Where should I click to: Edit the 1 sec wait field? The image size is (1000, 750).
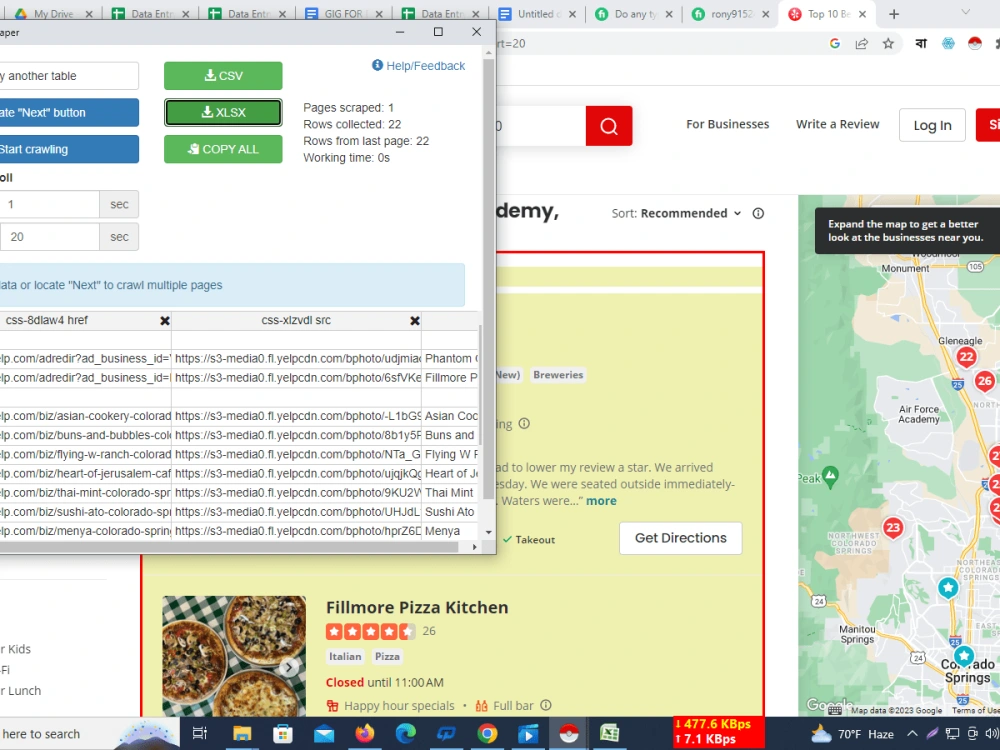[x=50, y=204]
